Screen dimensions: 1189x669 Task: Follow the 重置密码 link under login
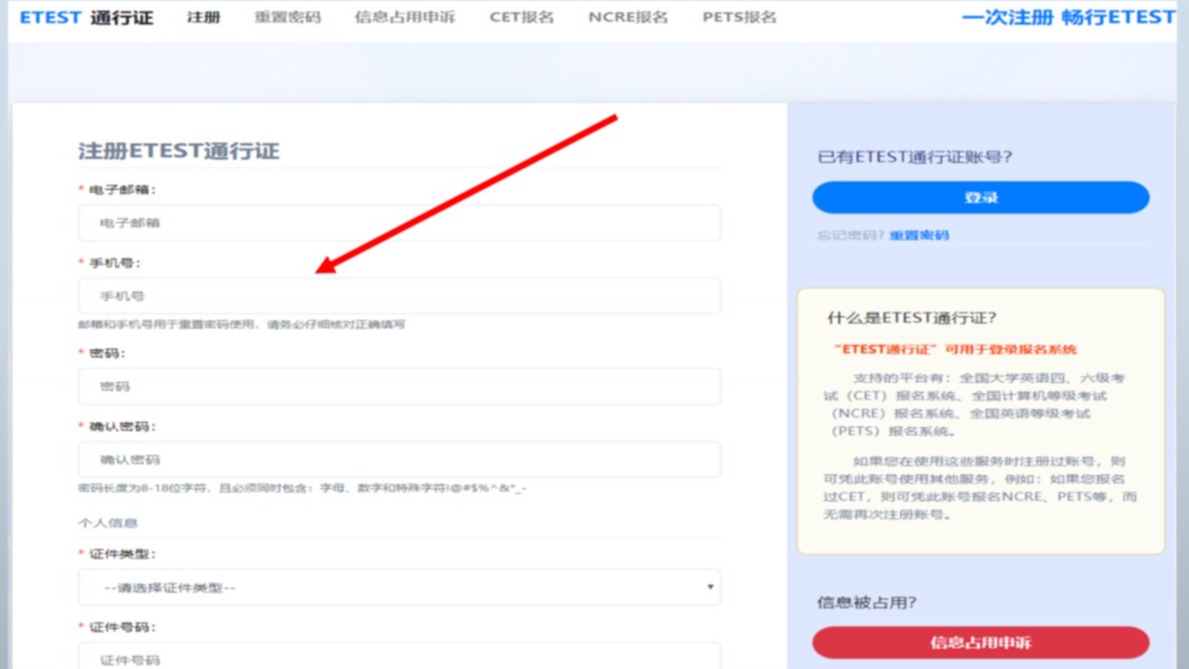919,236
